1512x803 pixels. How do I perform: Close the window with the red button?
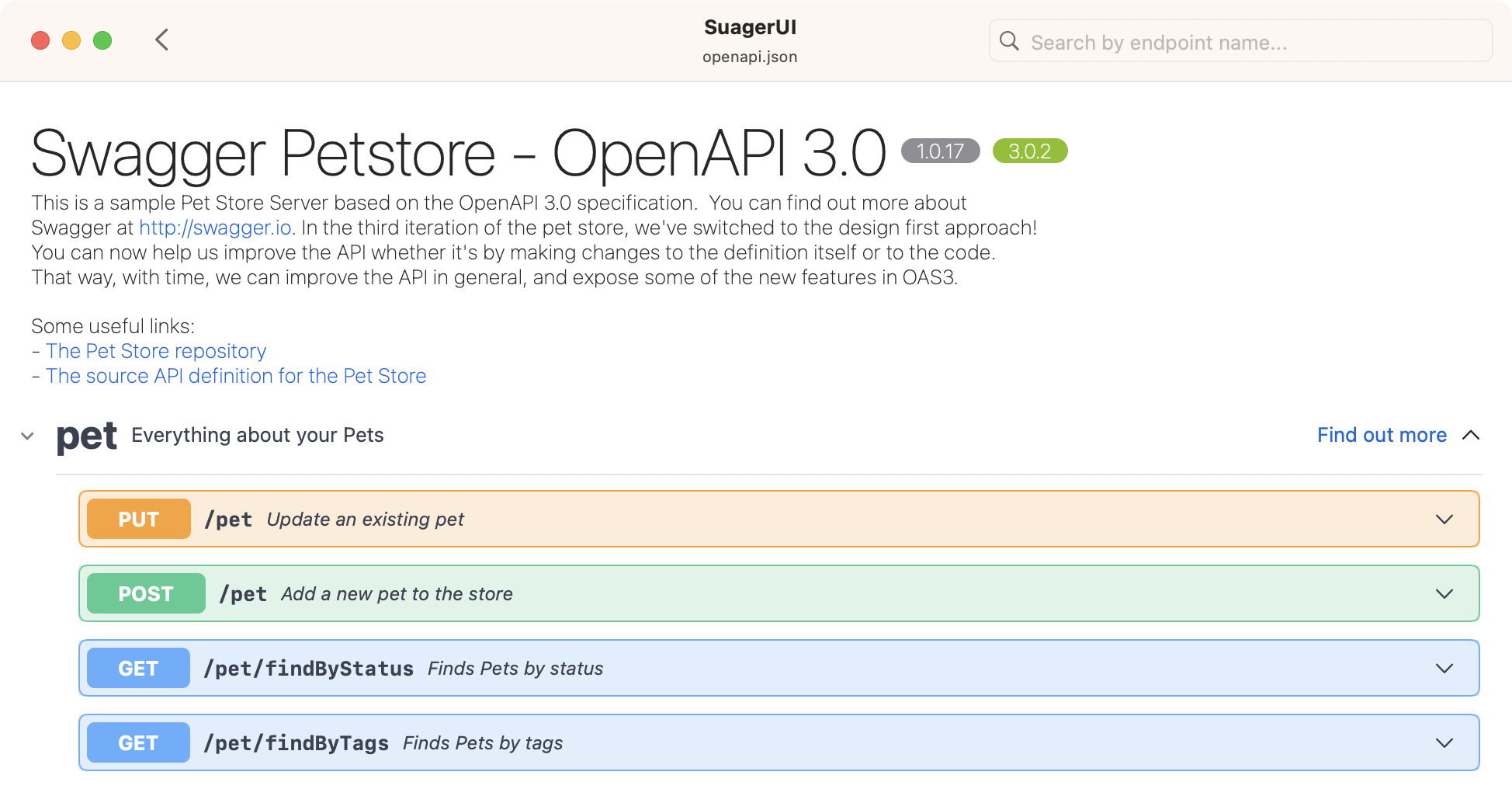click(40, 40)
